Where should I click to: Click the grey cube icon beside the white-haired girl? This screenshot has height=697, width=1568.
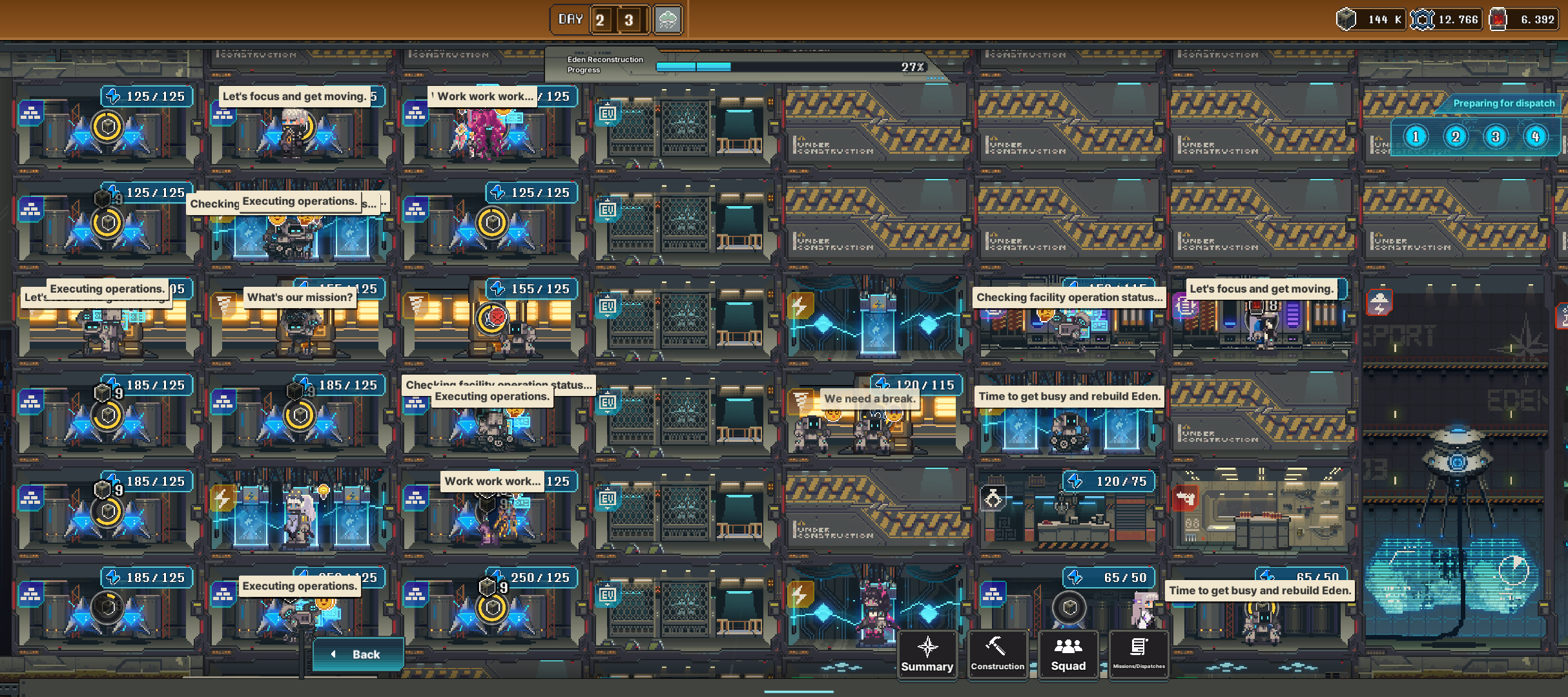pyautogui.click(x=1069, y=607)
